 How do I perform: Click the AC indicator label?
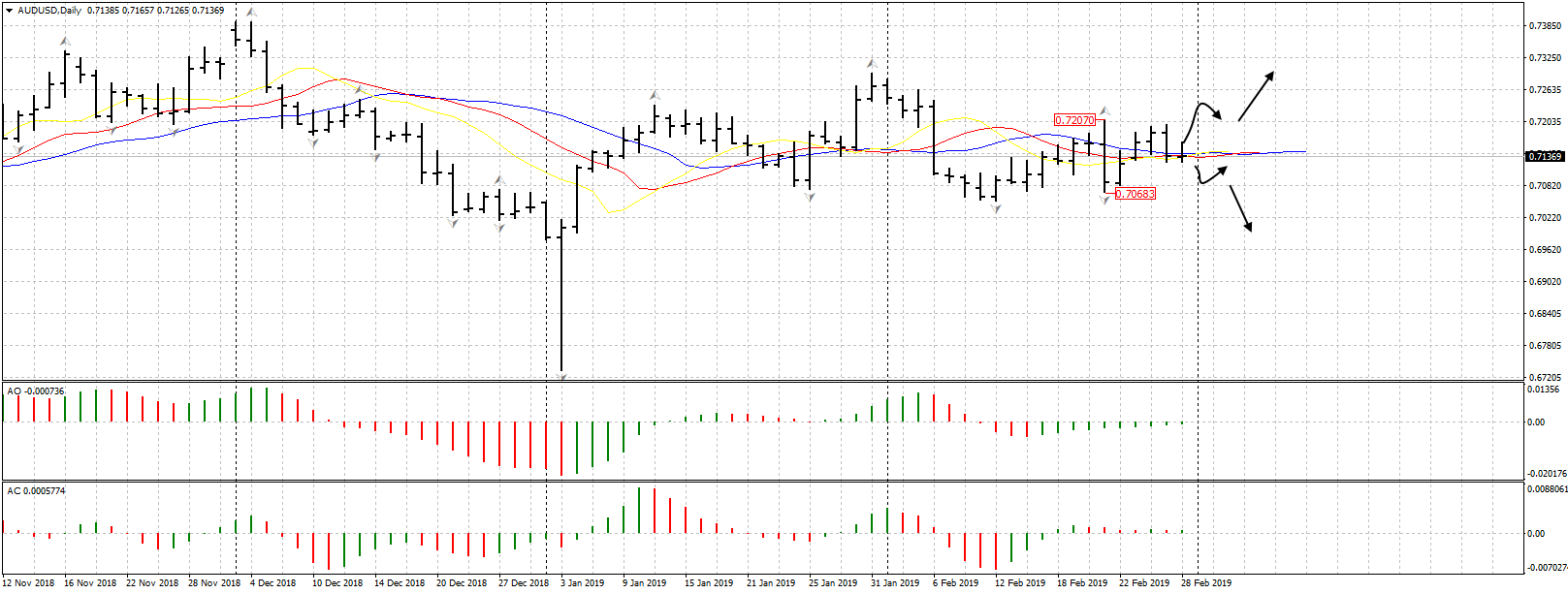pos(36,491)
